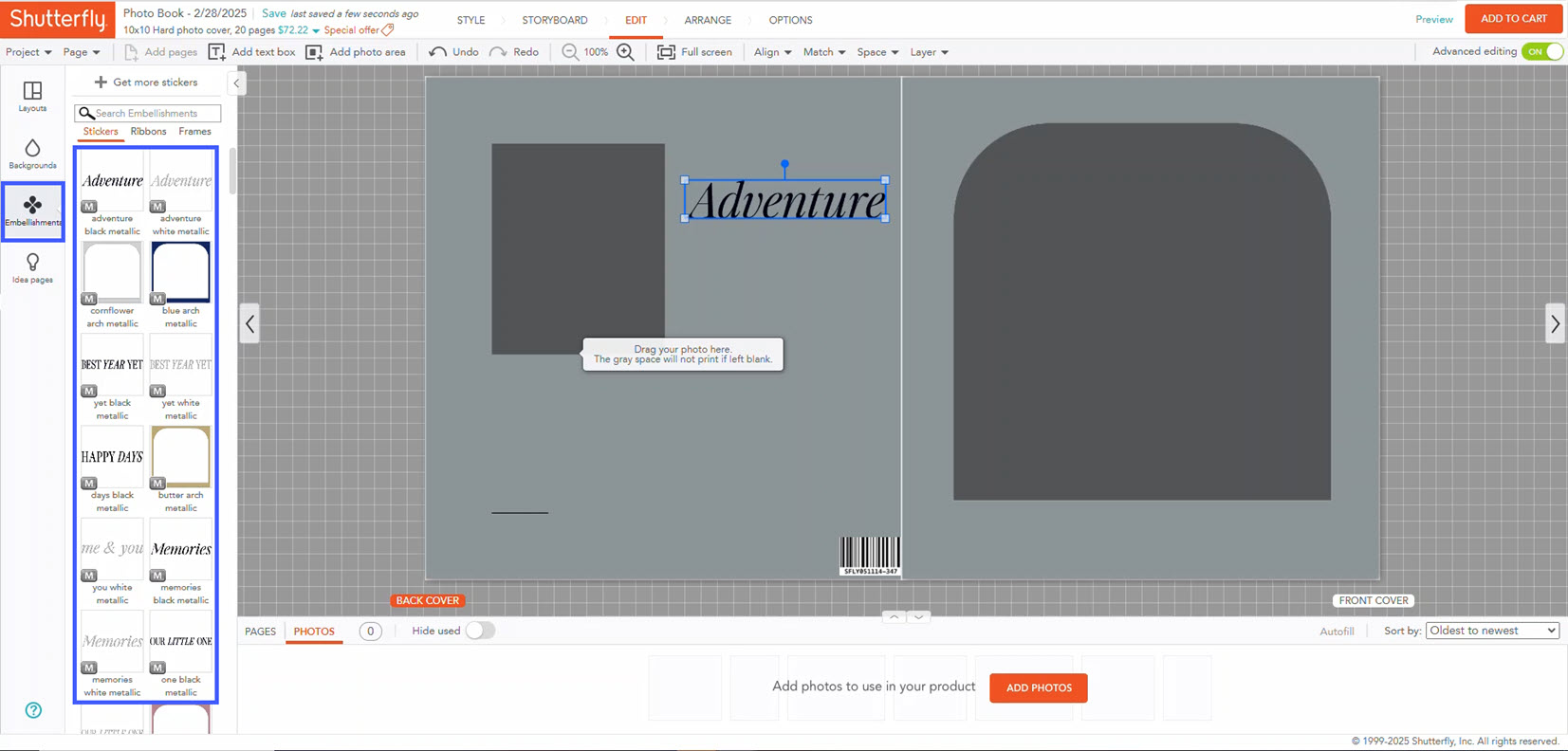Open the Sort by dropdown

click(1492, 631)
